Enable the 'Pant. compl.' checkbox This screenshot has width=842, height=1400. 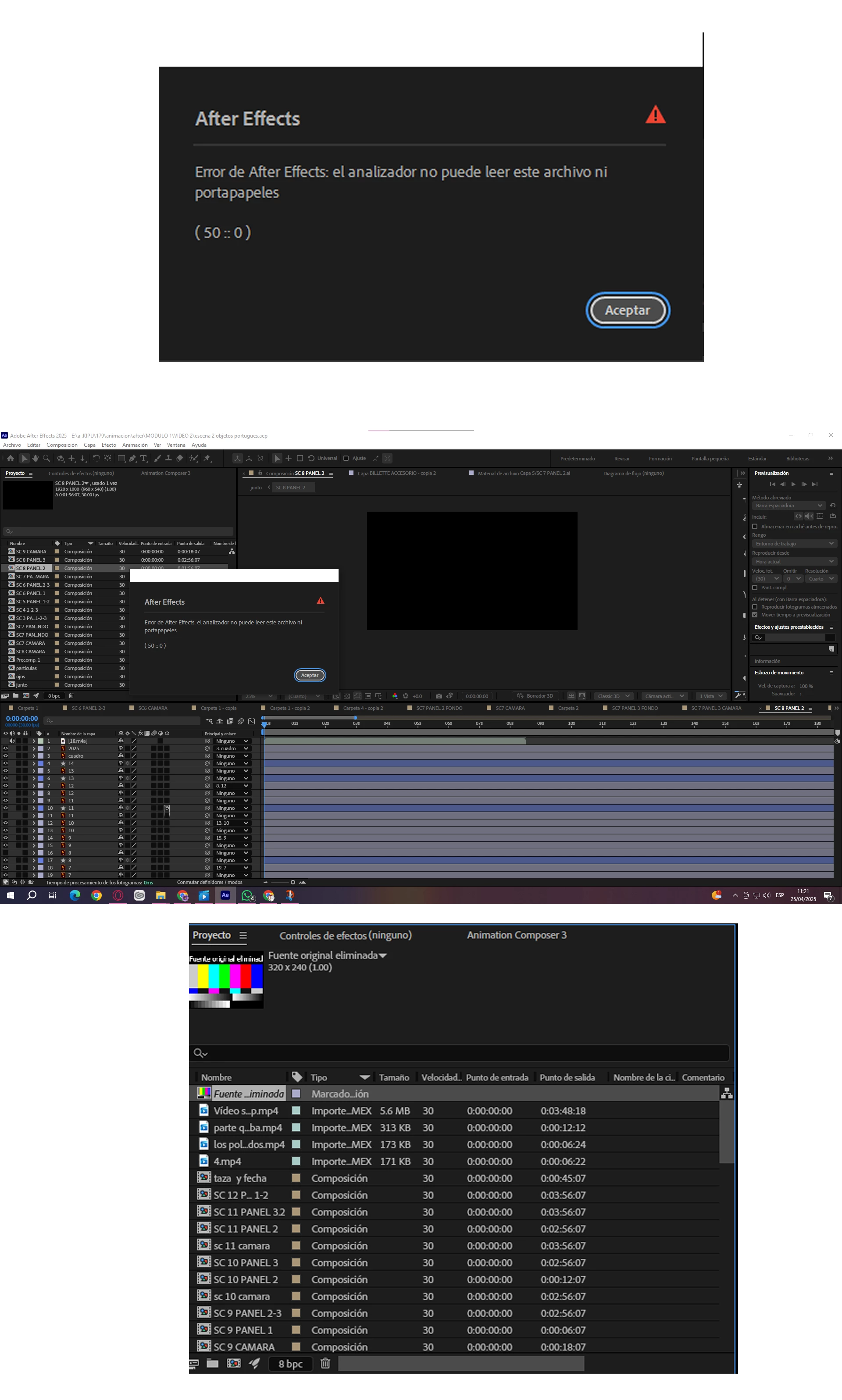click(x=755, y=588)
